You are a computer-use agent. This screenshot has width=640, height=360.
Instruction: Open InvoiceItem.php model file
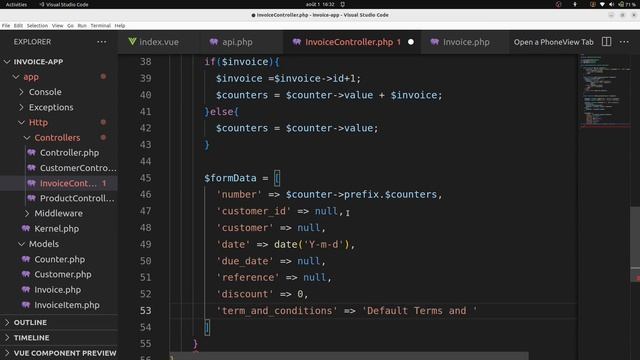coord(67,305)
